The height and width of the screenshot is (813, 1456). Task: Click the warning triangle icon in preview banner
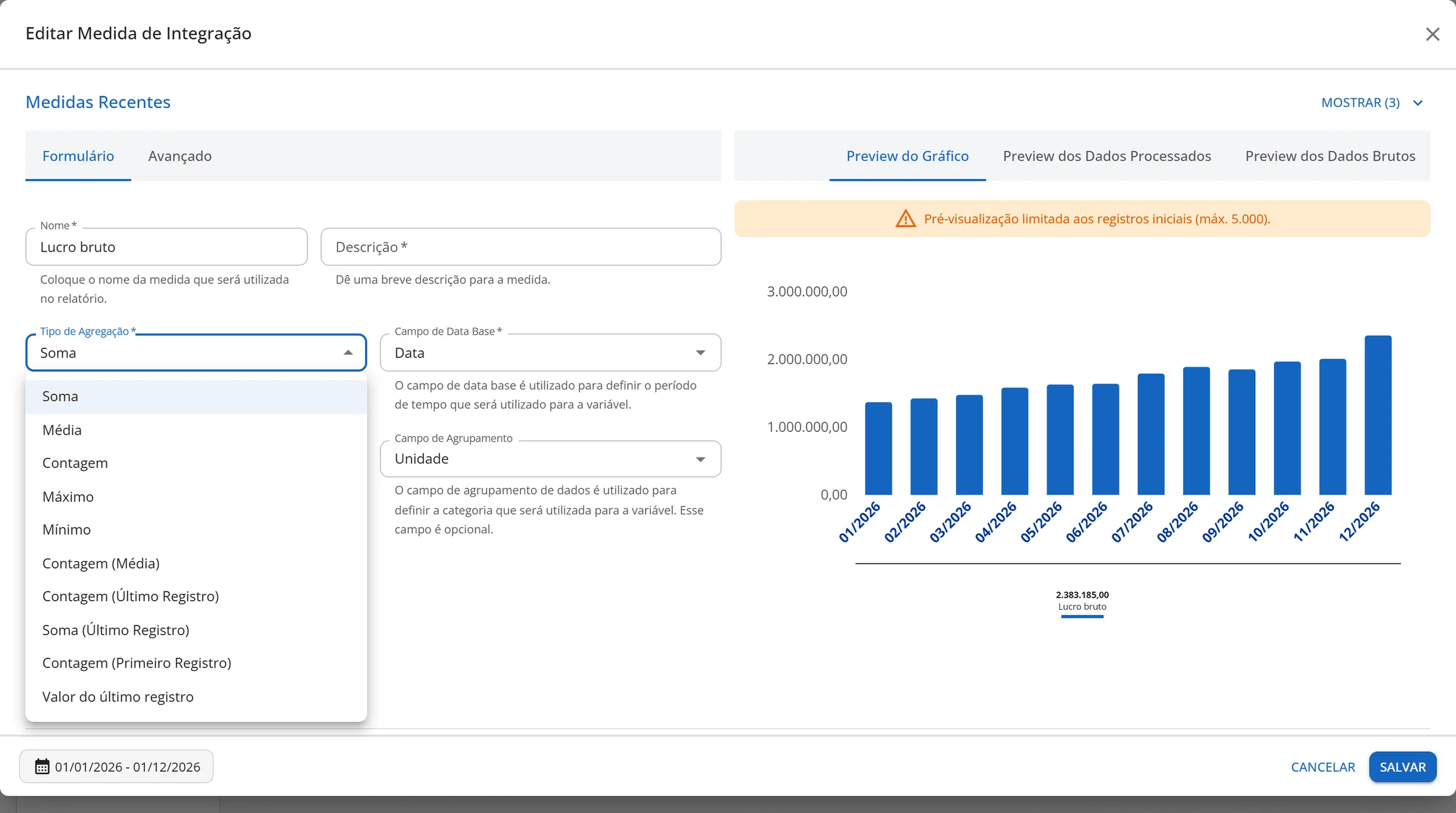906,218
